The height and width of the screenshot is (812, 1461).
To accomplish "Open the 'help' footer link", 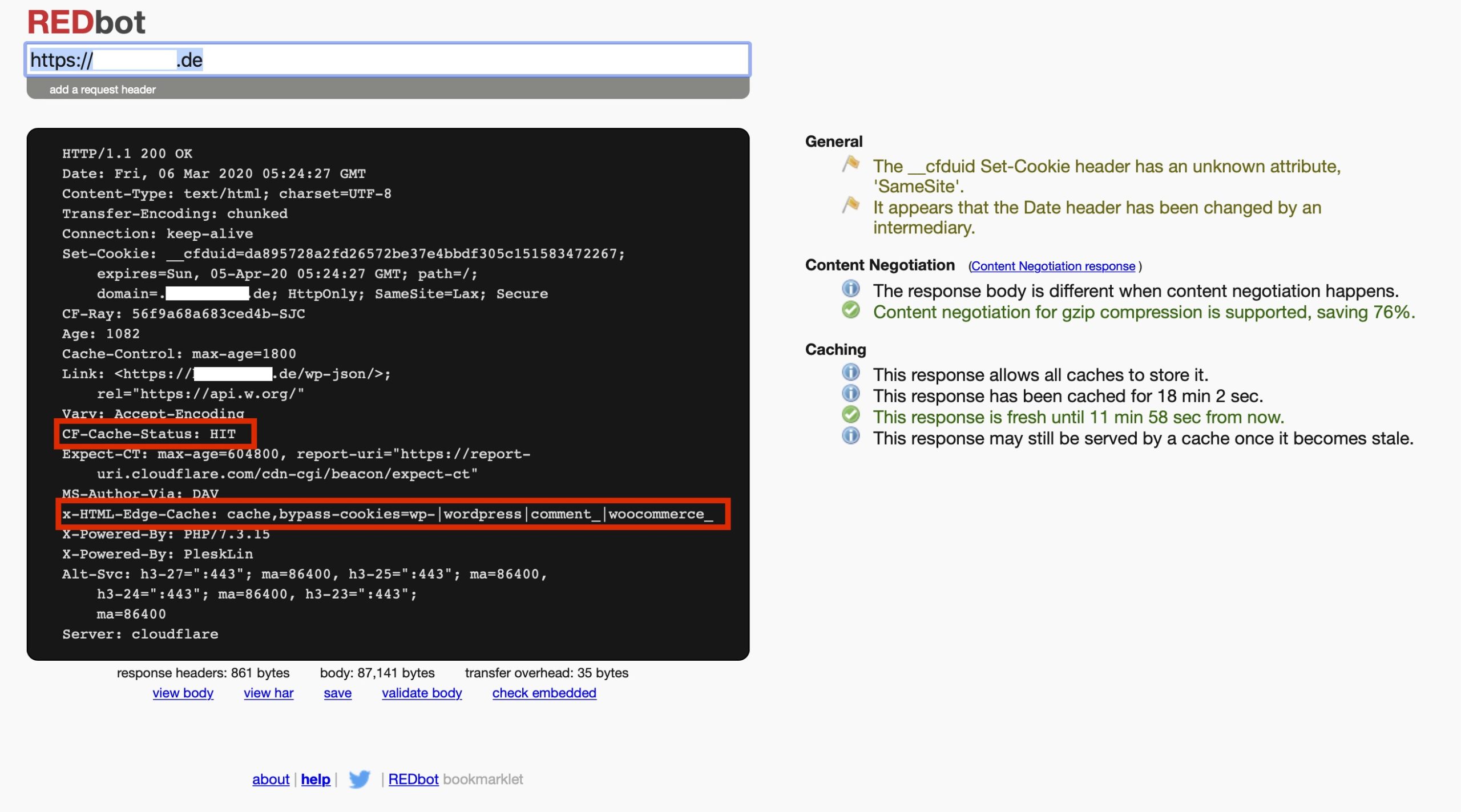I will coord(316,779).
